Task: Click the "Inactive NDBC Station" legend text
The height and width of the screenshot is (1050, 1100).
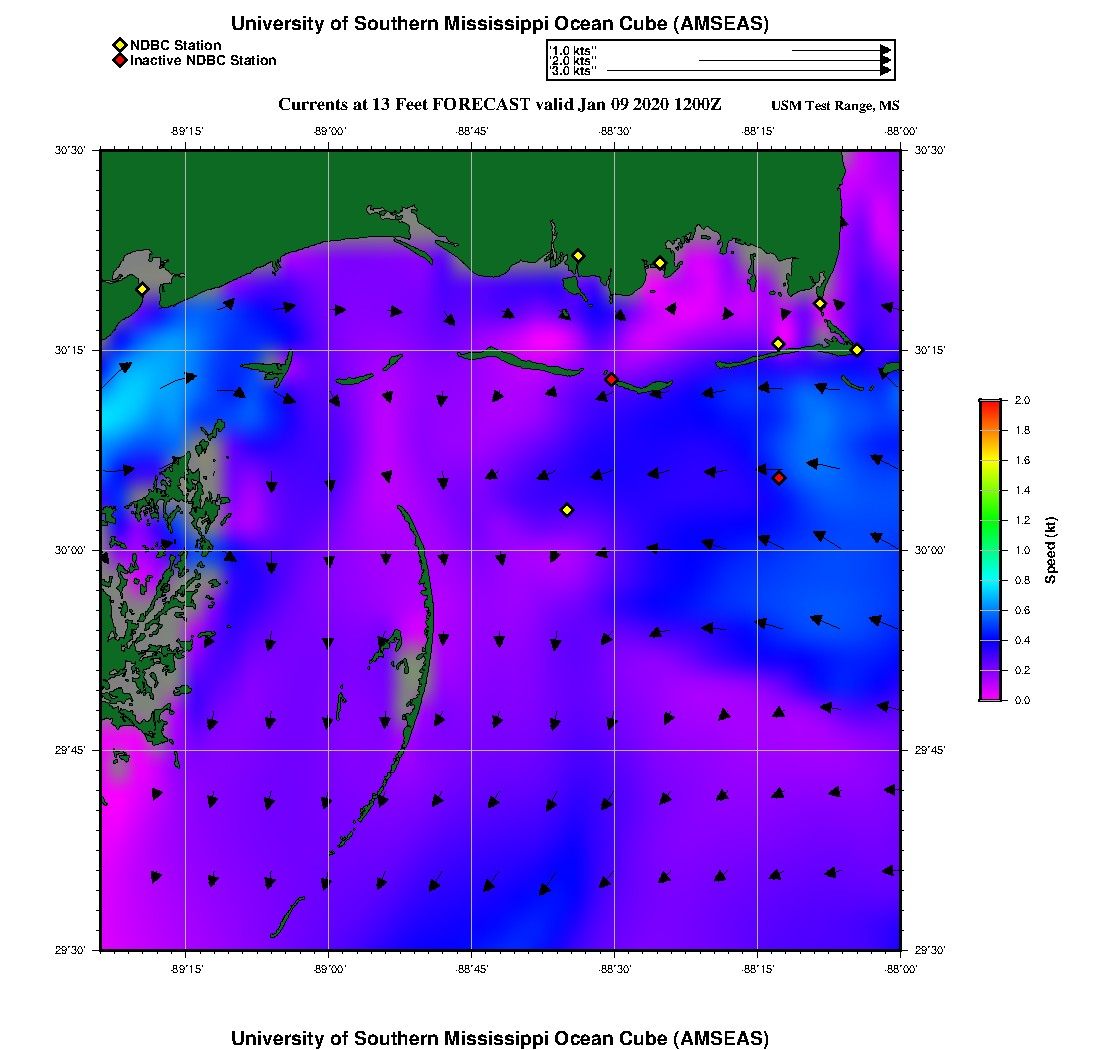Action: click(203, 60)
